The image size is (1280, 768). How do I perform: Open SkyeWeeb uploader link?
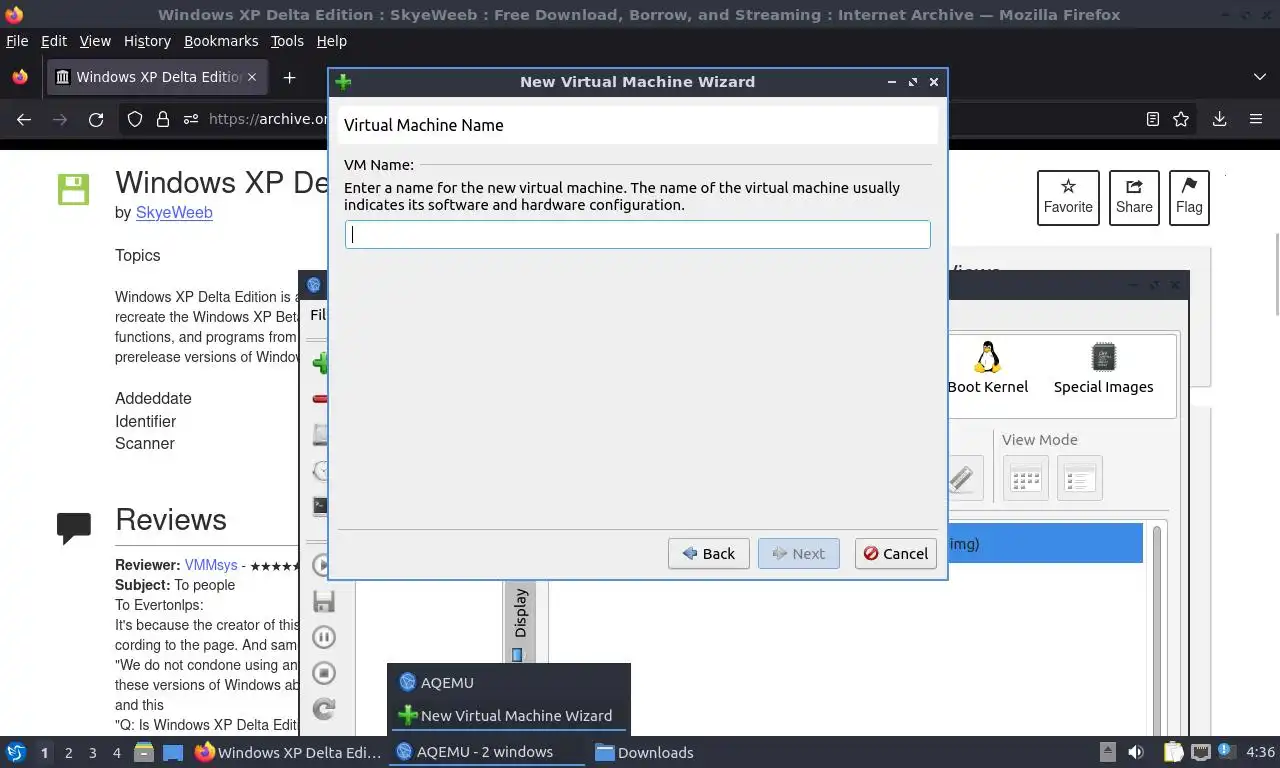tap(174, 212)
